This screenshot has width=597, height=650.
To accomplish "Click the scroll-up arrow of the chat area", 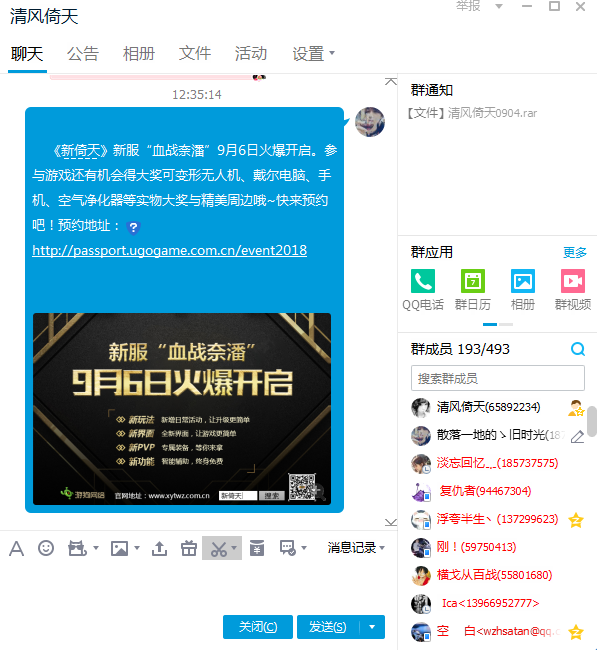I will 391,81.
